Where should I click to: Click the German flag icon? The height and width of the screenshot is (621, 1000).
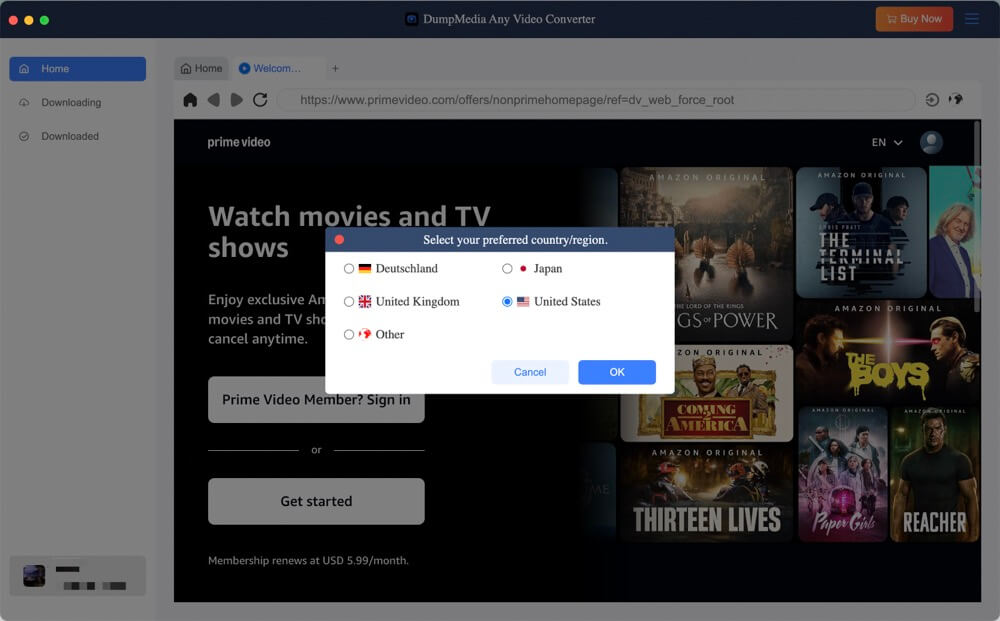[365, 268]
